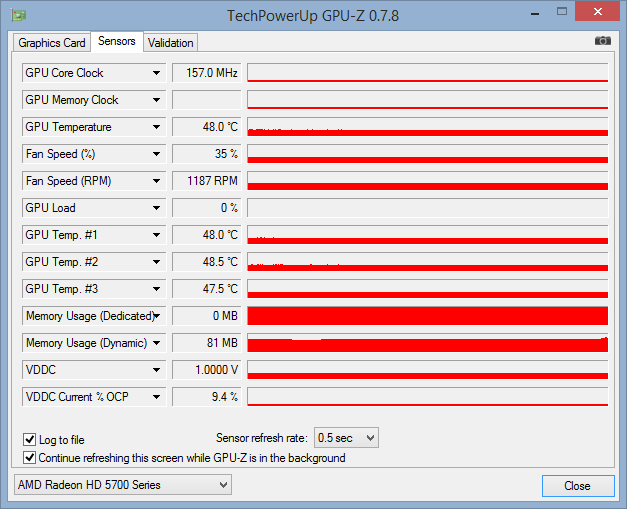Toggle Continue refreshing in background checkbox
The height and width of the screenshot is (509, 627).
coord(29,457)
